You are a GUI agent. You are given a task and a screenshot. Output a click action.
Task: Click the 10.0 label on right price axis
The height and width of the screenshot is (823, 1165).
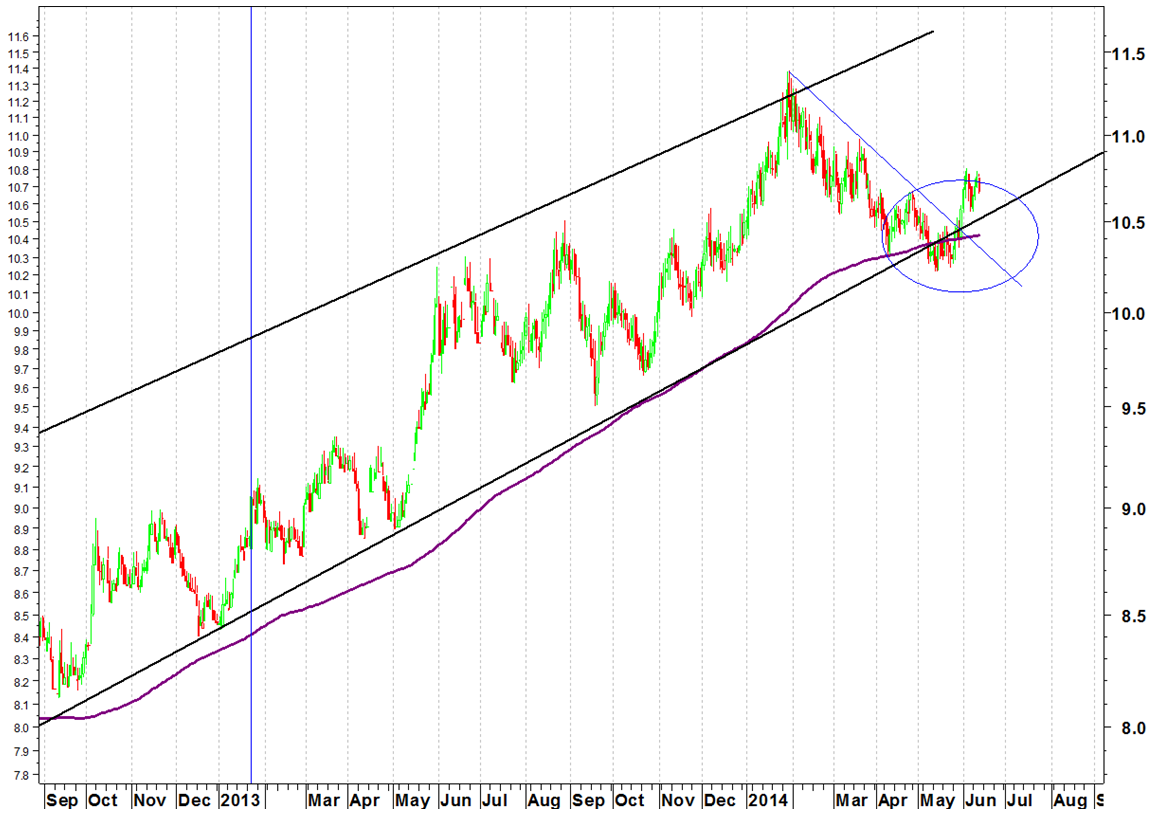tap(1125, 313)
